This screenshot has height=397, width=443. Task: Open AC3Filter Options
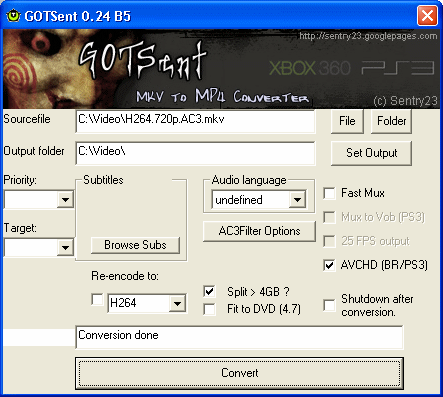259,231
